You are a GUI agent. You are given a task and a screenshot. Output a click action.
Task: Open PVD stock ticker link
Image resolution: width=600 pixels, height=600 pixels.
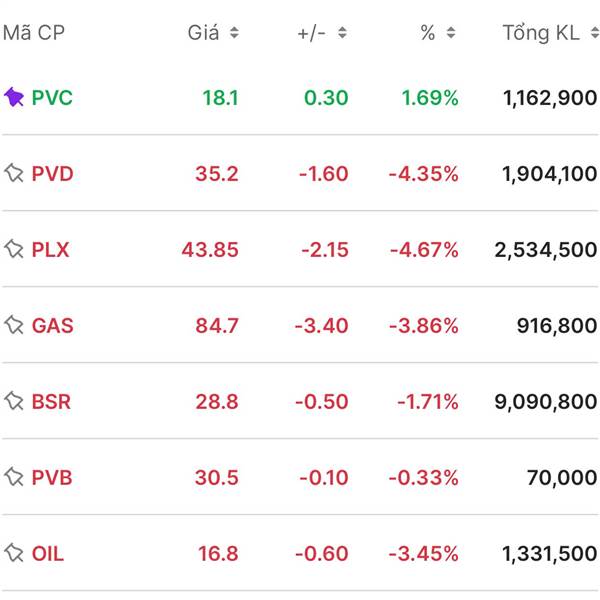coord(52,174)
